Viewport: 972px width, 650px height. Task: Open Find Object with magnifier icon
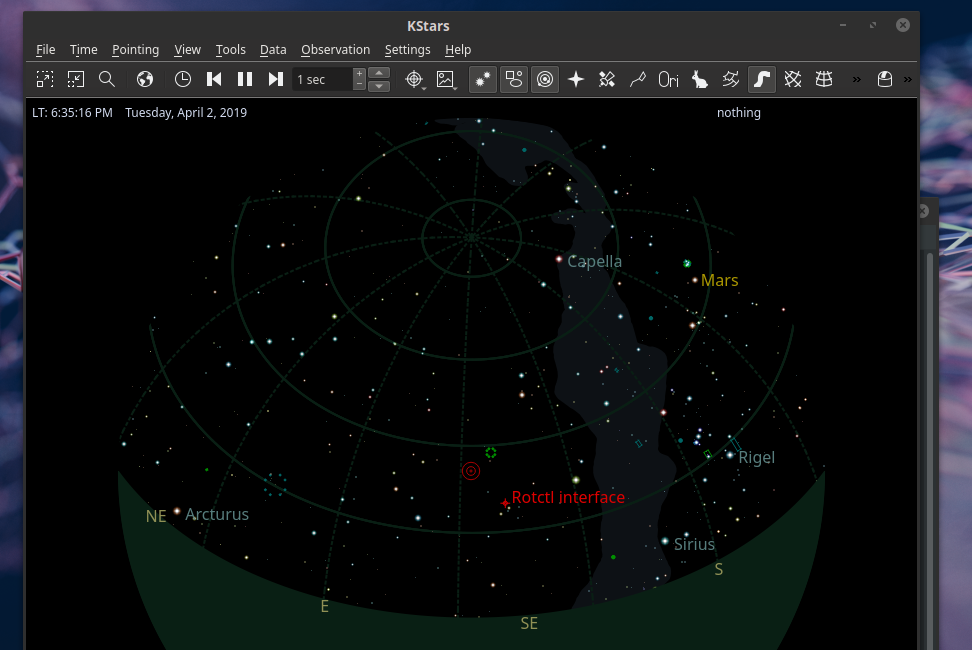tap(107, 79)
